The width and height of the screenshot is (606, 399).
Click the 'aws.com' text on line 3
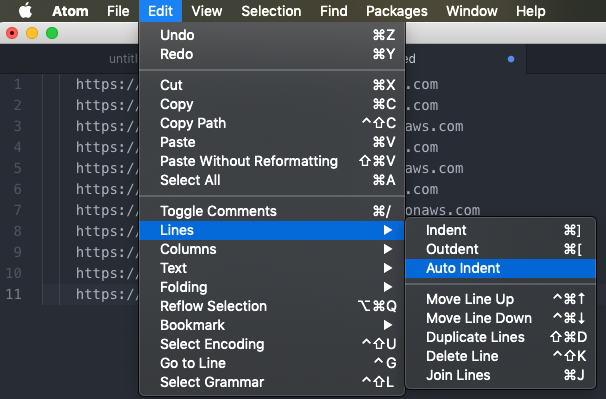coord(434,126)
